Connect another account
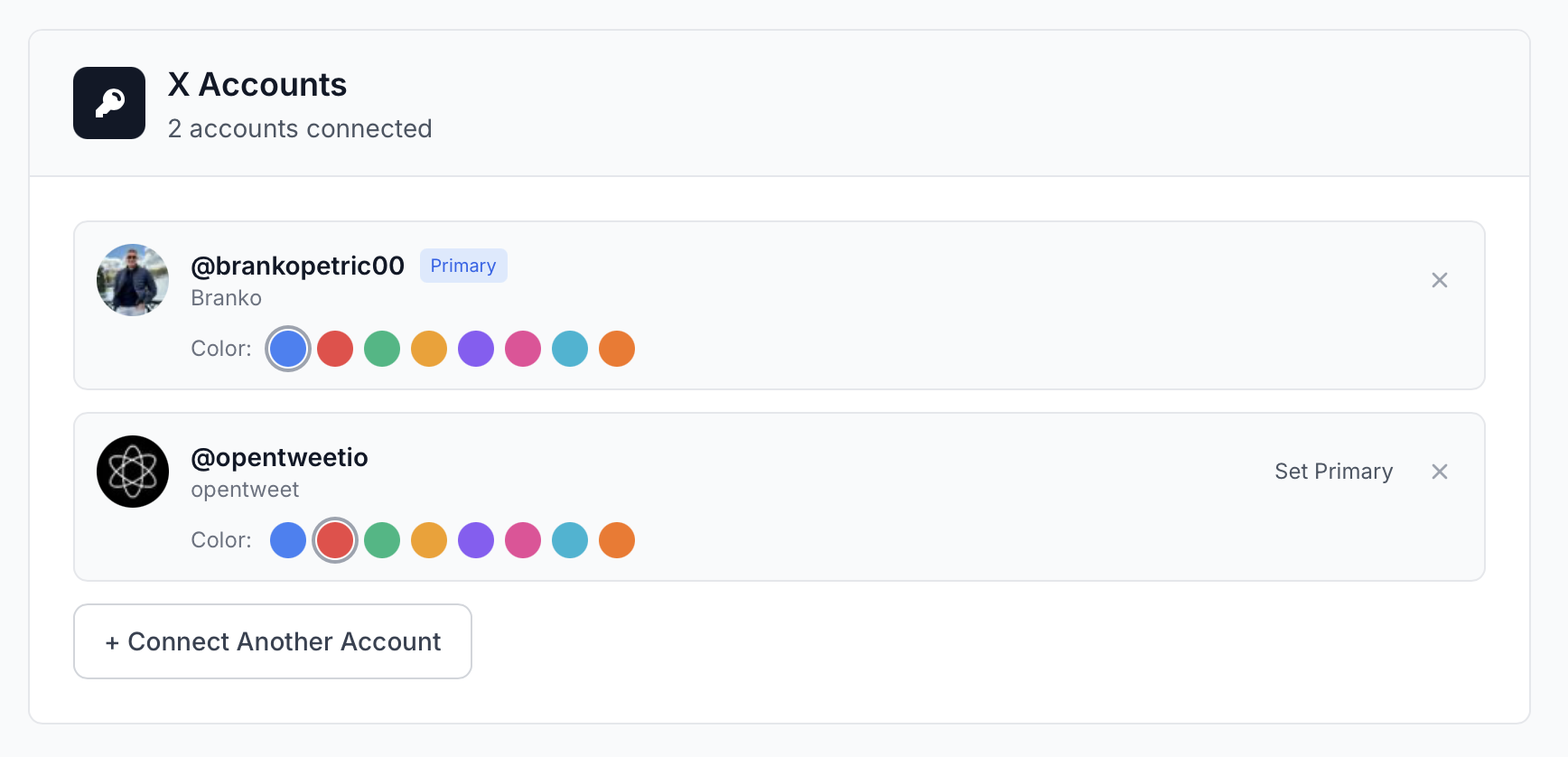 click(273, 641)
